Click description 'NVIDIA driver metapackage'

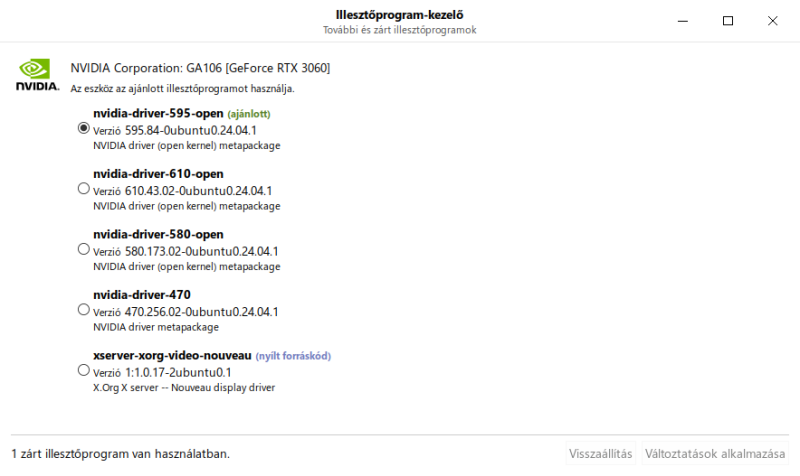[x=156, y=327]
